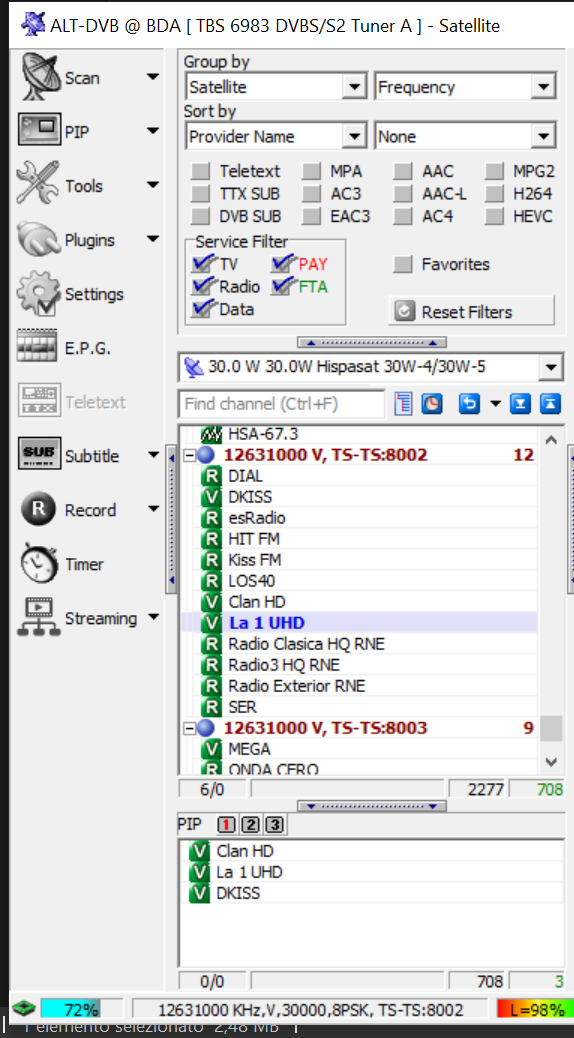
Task: Open the Scan satellite dish icon
Action: (40, 77)
